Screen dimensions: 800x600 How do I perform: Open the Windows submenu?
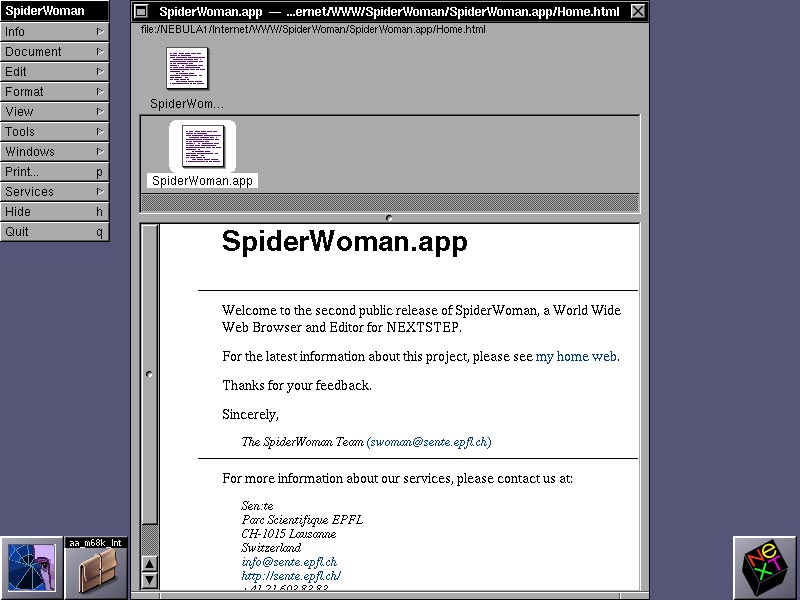point(55,152)
